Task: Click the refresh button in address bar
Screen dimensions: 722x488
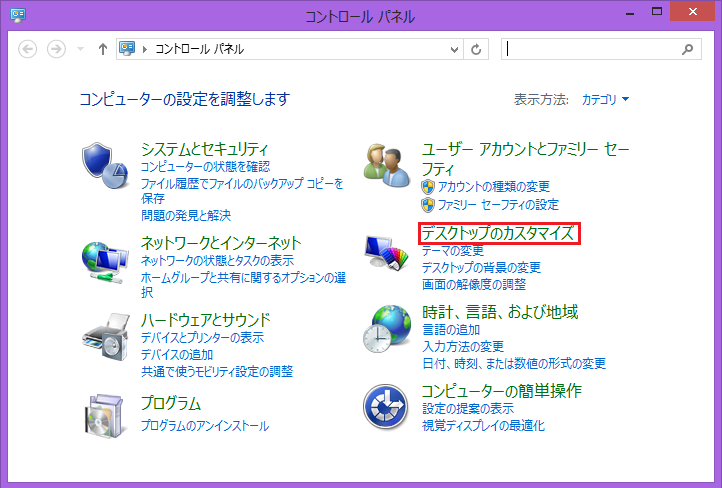Action: [477, 49]
